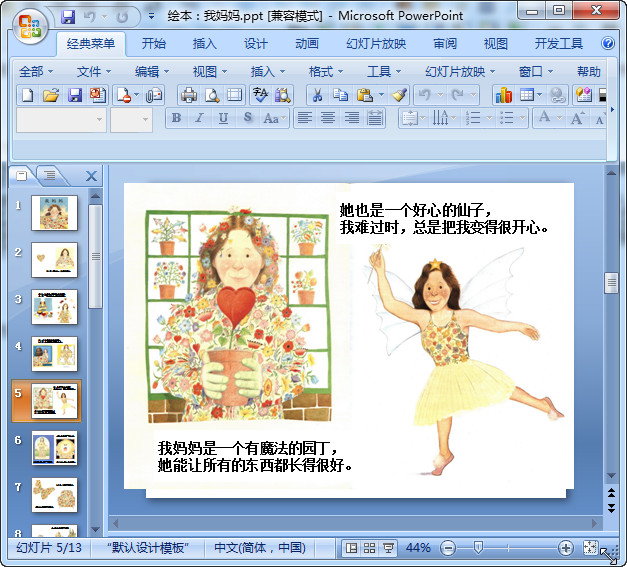Switch to the 设计 ribbon tab
Image resolution: width=627 pixels, height=567 pixels.
[255, 44]
